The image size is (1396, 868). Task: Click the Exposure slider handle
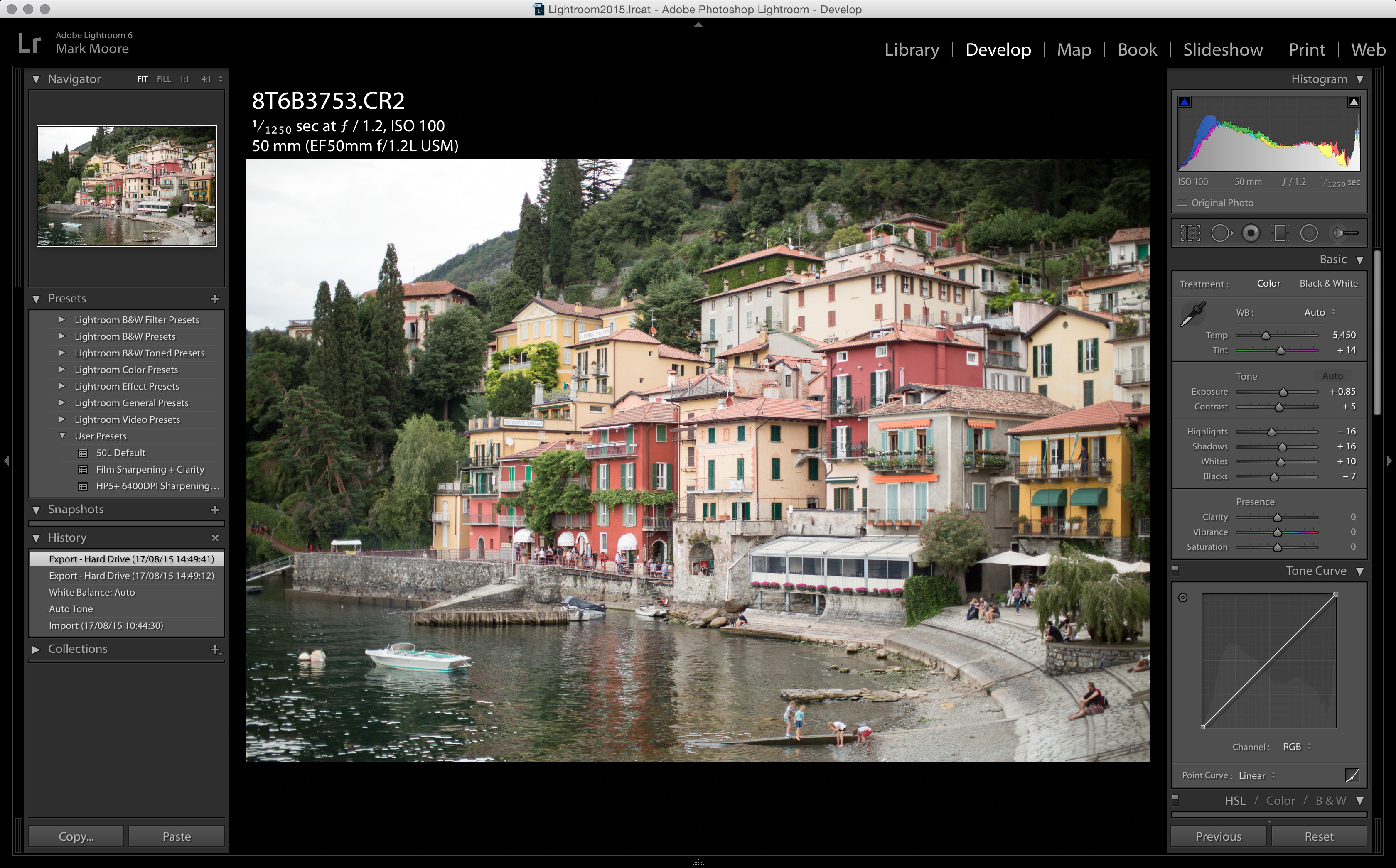point(1283,392)
